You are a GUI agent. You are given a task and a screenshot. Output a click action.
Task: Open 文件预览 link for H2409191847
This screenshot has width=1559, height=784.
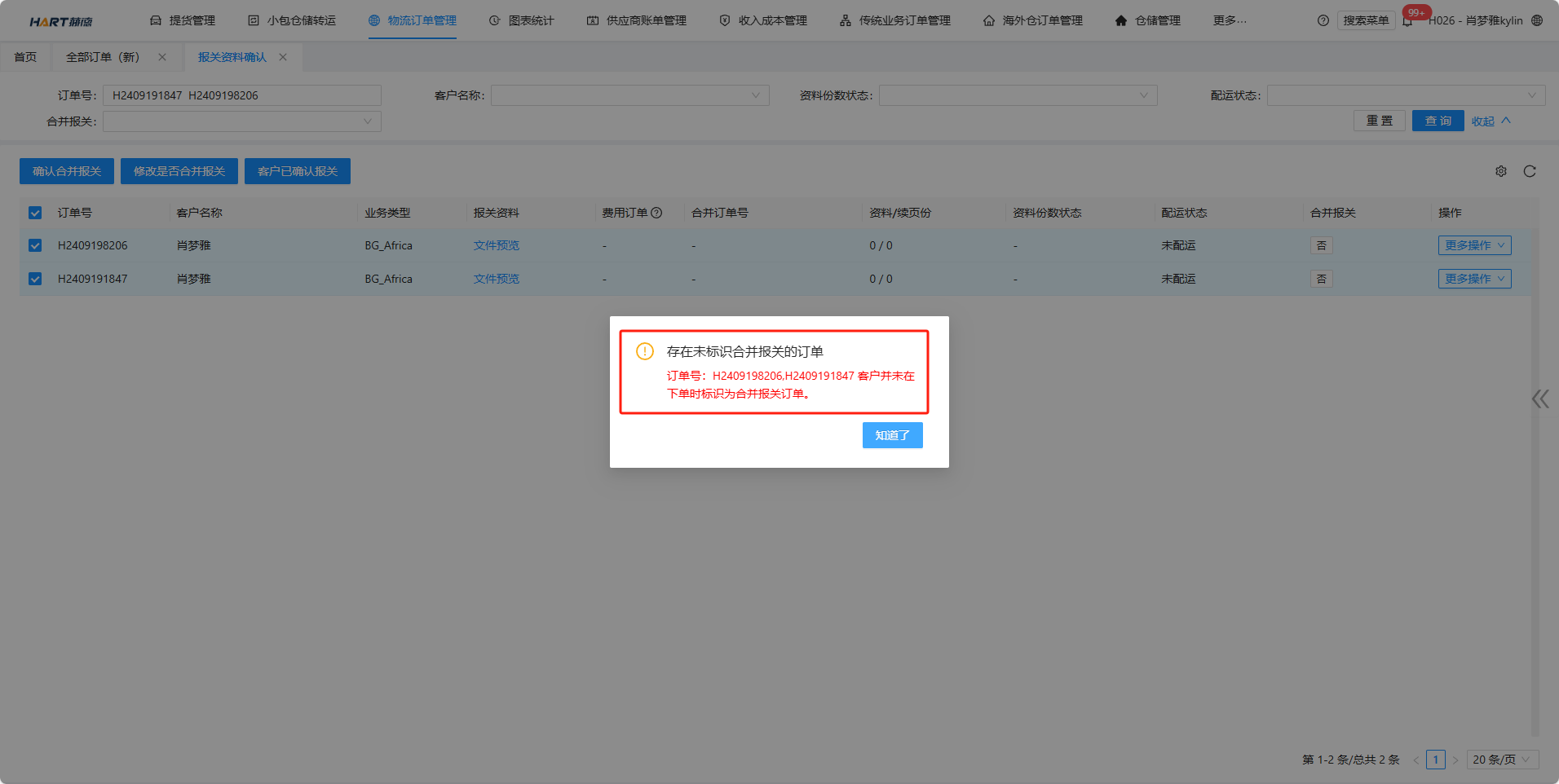pyautogui.click(x=496, y=279)
